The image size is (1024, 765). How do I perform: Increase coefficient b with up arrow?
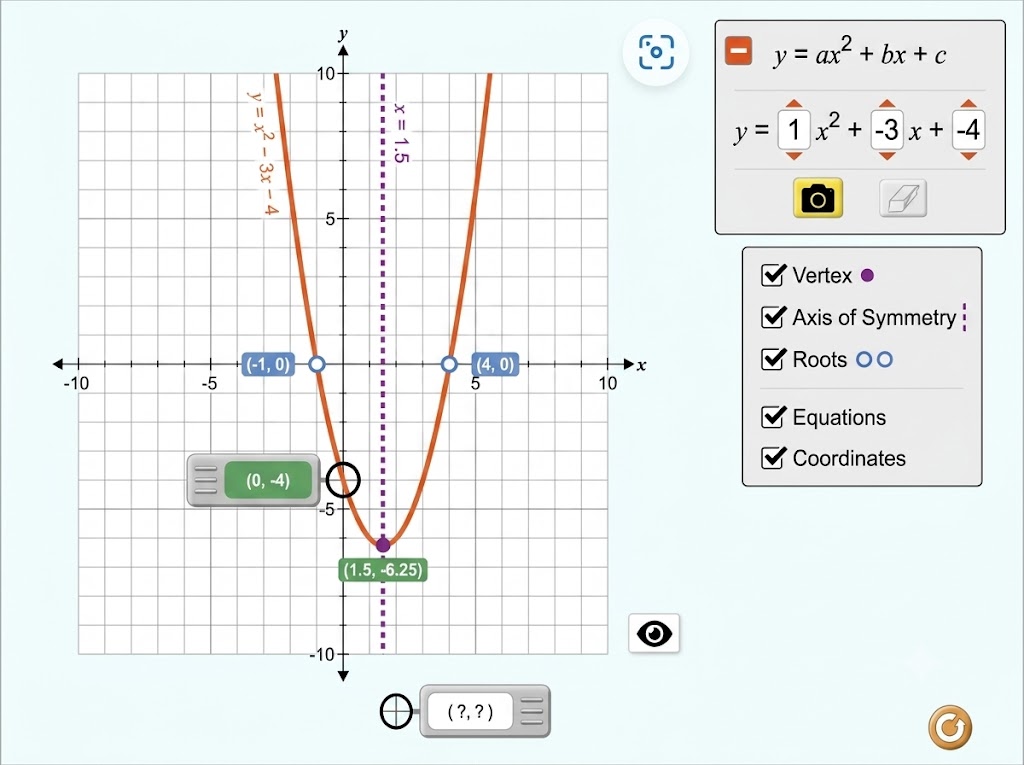(887, 104)
